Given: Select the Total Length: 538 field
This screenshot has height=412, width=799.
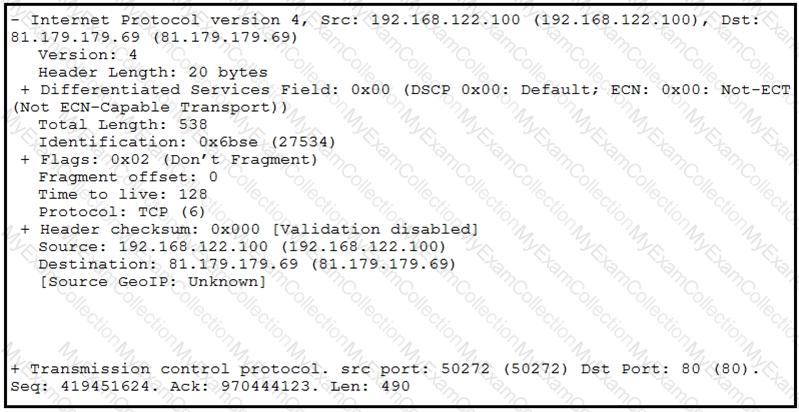Looking at the screenshot, I should coord(122,125).
